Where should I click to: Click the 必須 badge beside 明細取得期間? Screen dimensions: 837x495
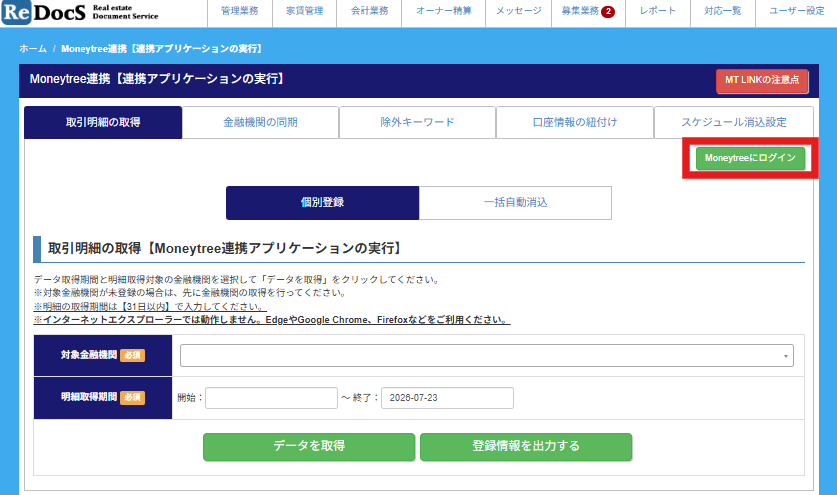pos(132,397)
